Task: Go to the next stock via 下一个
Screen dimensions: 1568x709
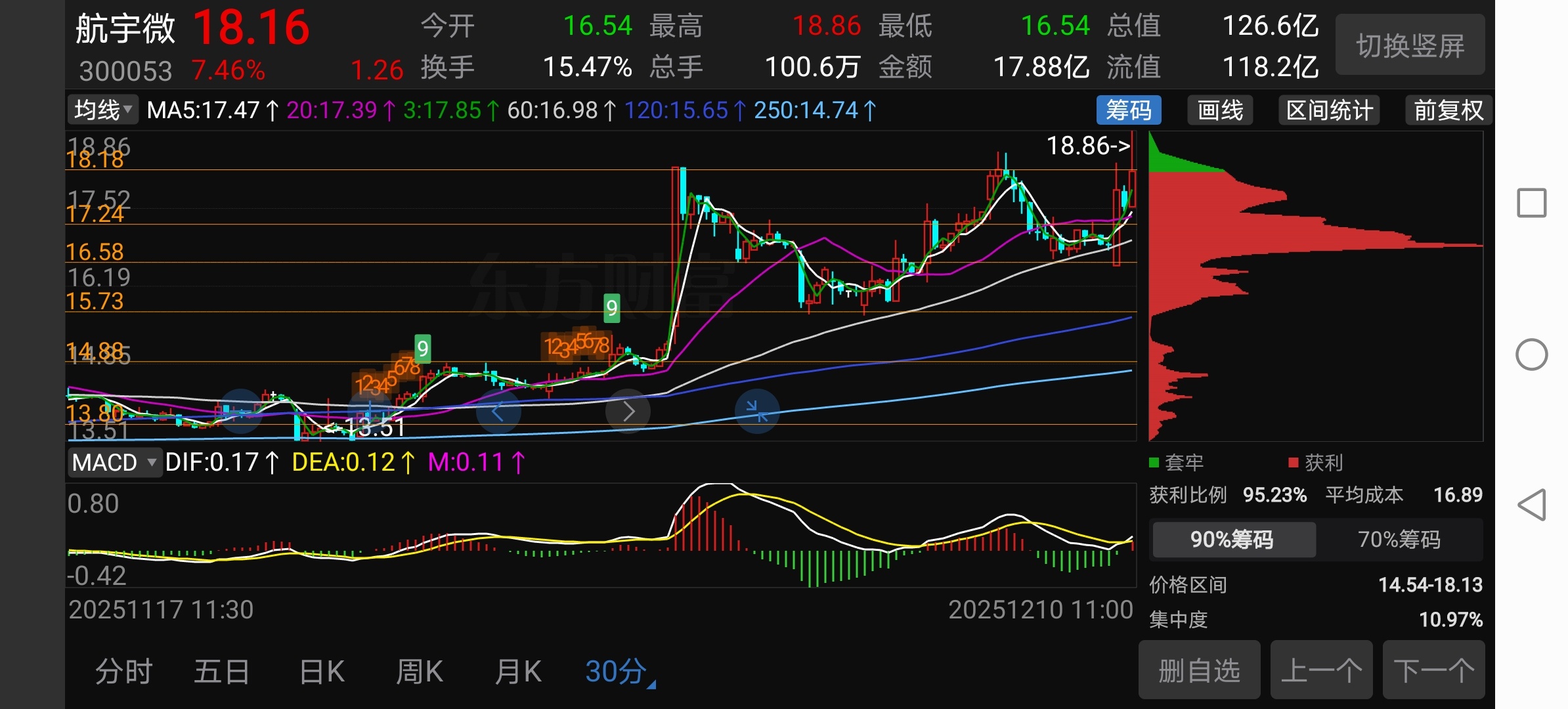Action: 1433,670
